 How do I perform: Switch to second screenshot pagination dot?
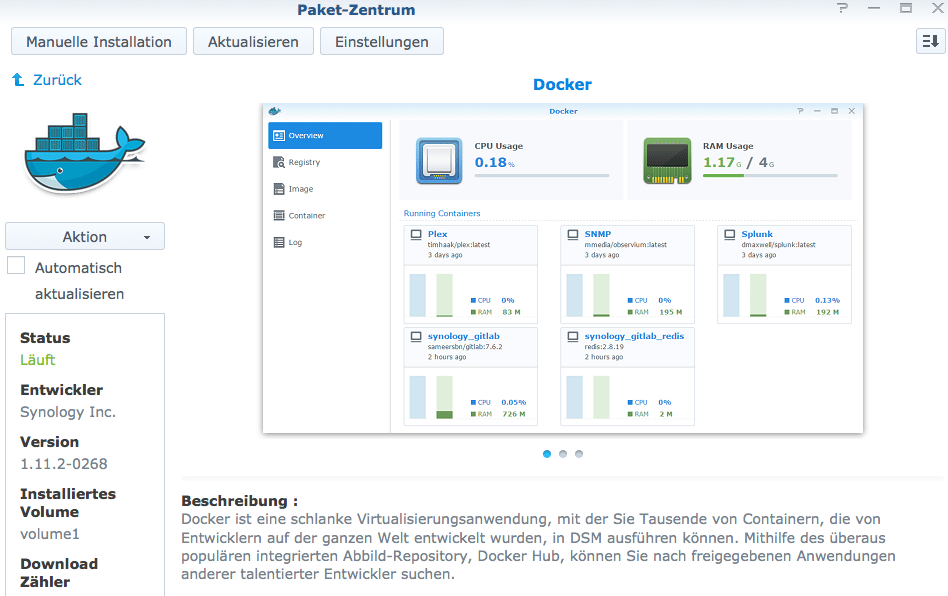click(563, 454)
